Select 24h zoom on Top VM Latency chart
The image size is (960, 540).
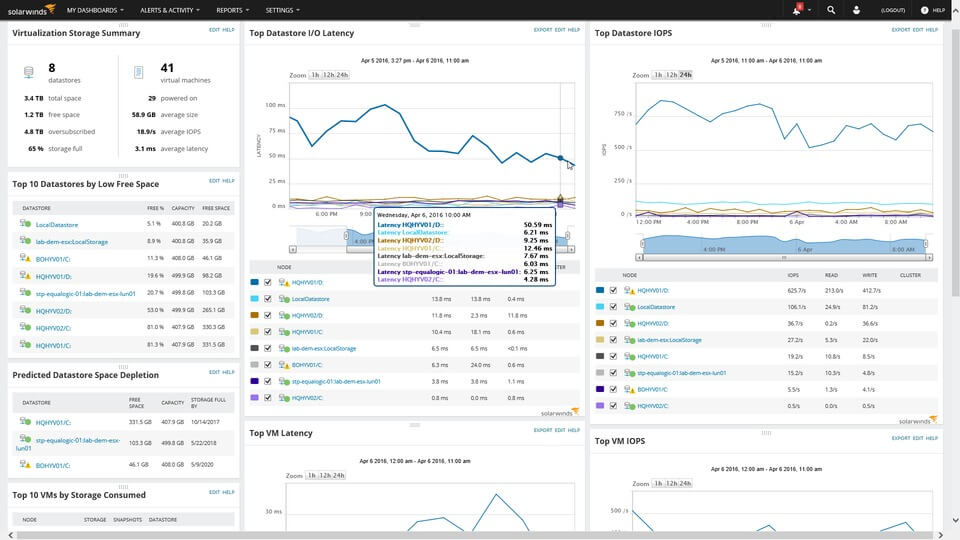pyautogui.click(x=339, y=475)
